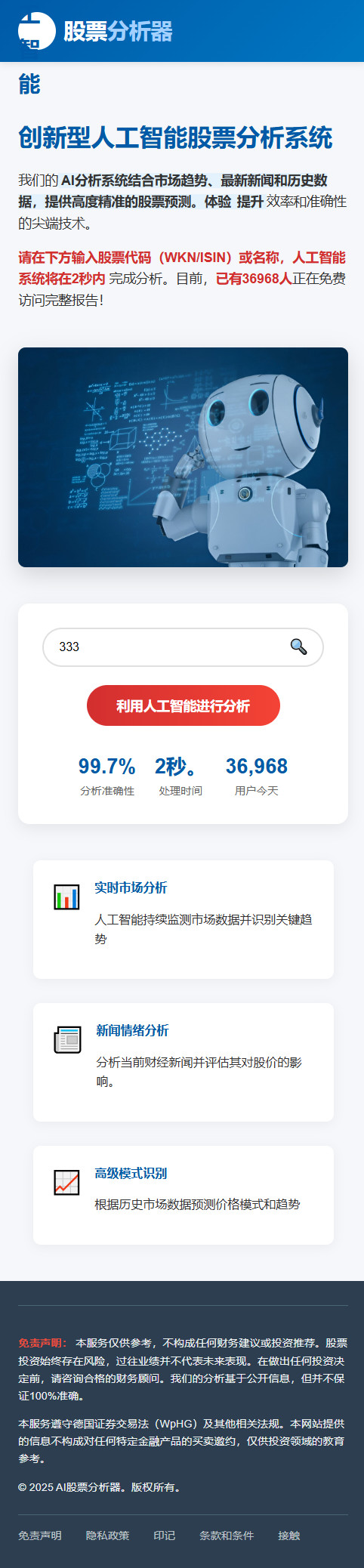The height and width of the screenshot is (1568, 364).
Task: Open the 免责声明 footer link
Action: 40,1536
